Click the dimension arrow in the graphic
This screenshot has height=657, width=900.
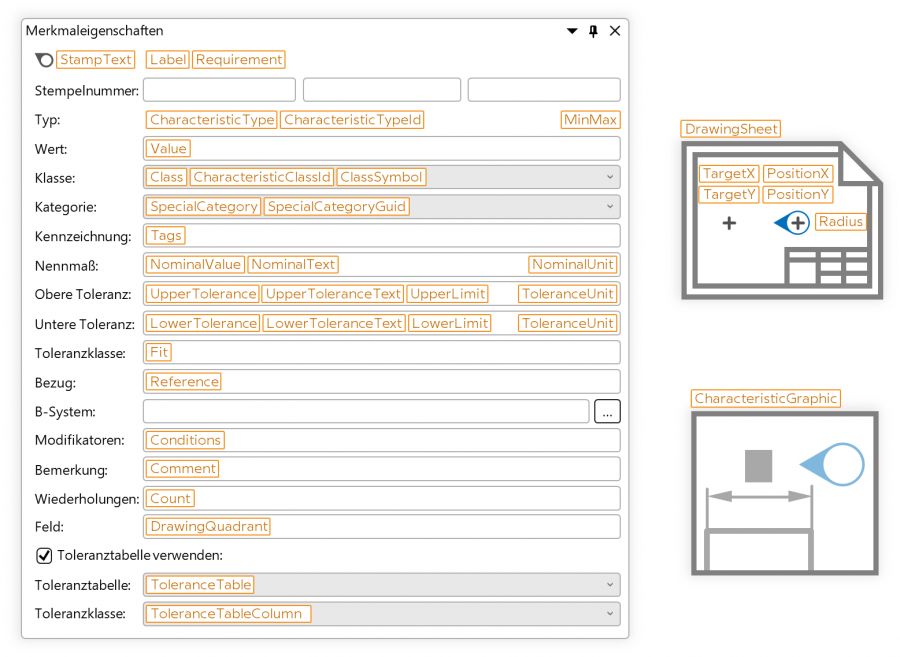point(759,496)
